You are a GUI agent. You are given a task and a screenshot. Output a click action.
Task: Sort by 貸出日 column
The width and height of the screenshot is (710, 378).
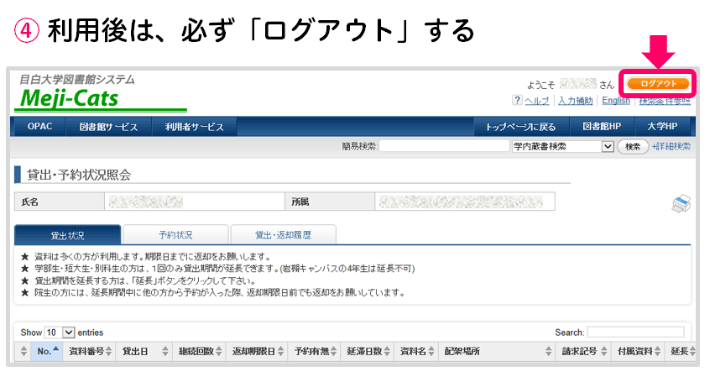[x=144, y=351]
